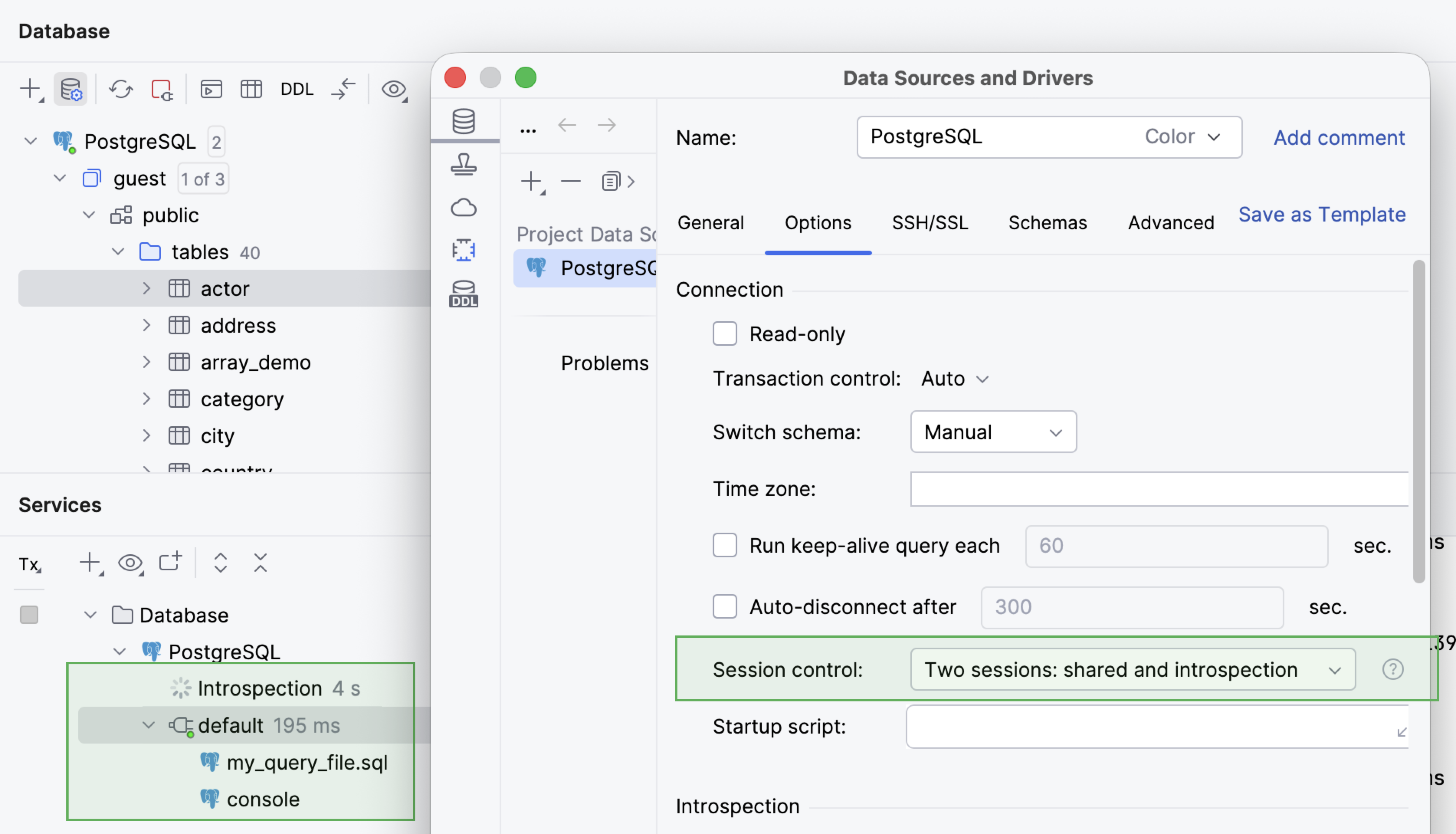Click the New (plus) icon in Database toolbar
This screenshot has width=1456, height=834.
(31, 89)
